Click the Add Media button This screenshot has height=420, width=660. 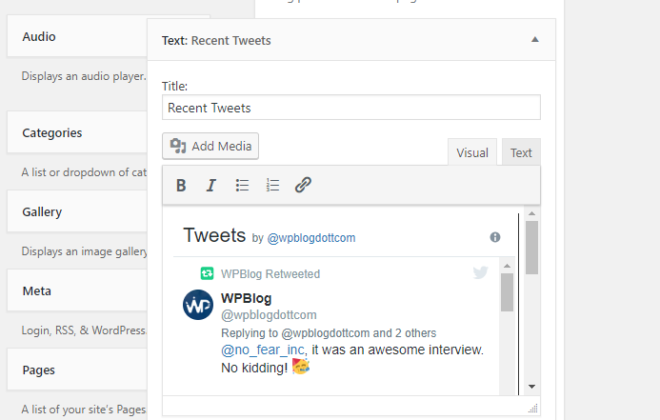pos(210,146)
